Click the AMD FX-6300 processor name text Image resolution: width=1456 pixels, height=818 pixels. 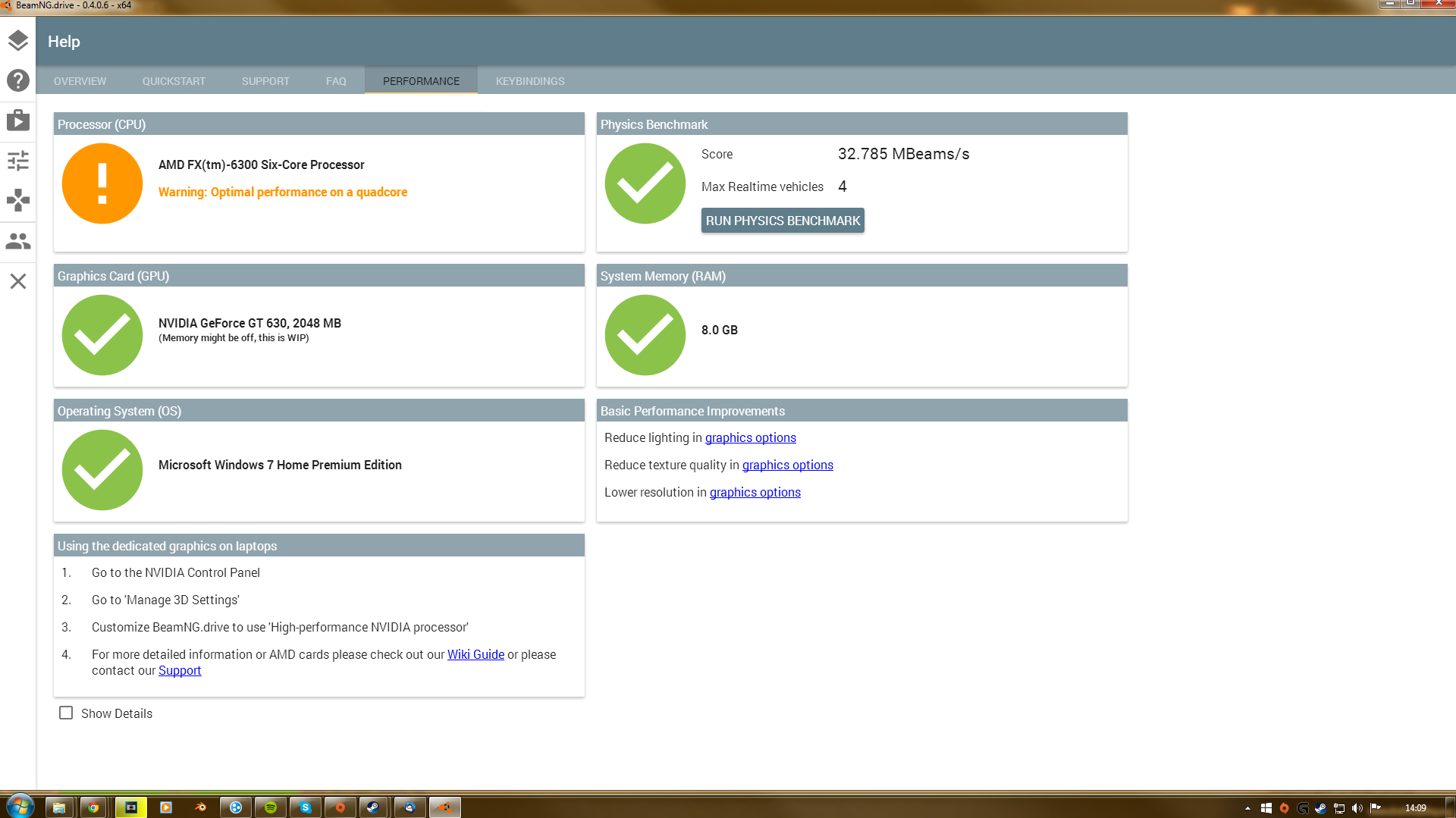click(261, 165)
